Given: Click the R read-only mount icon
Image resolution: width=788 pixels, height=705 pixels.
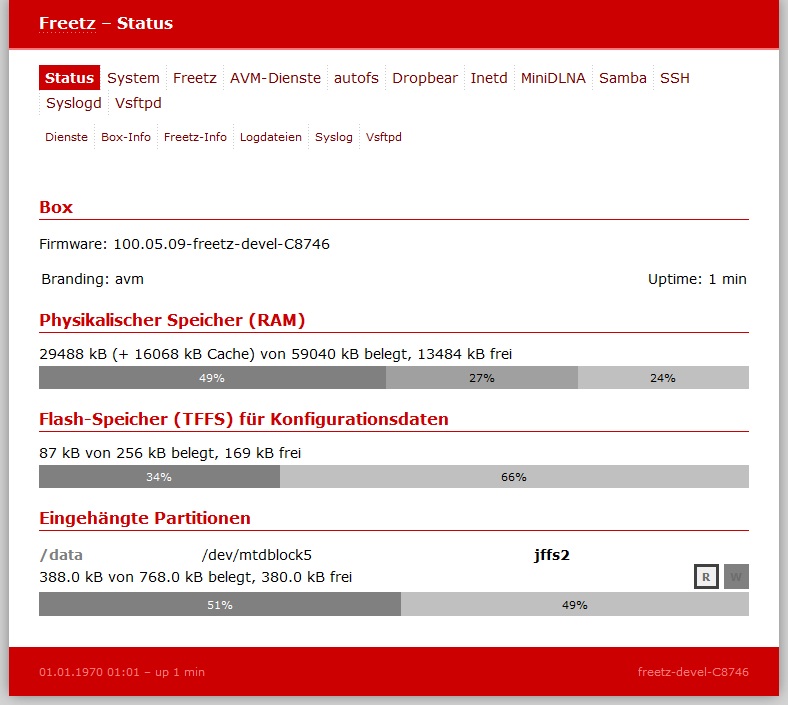Looking at the screenshot, I should pos(706,576).
